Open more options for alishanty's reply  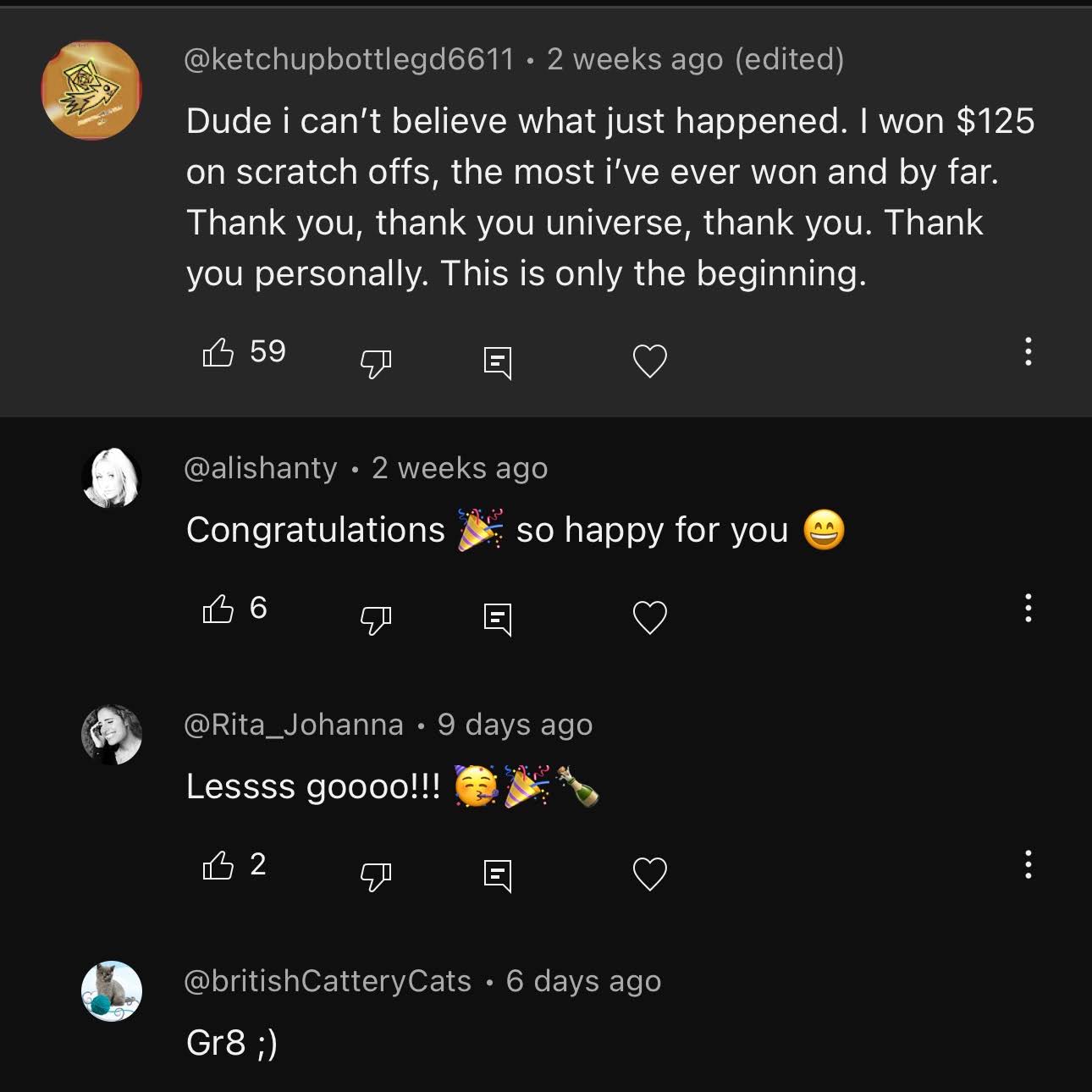(1028, 608)
